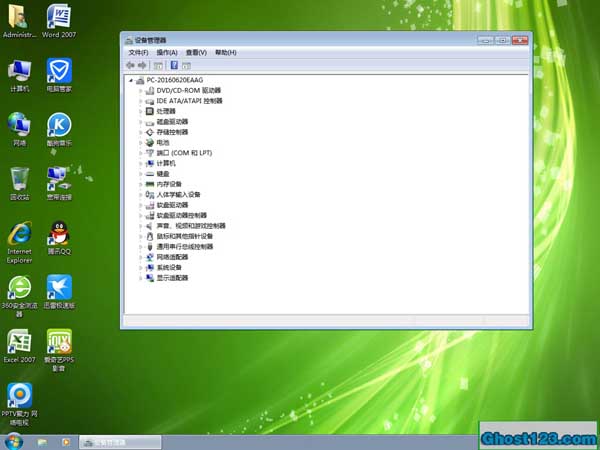Screen dimensions: 600x450
Task: Expand the 磁盘驱动器 disk drives node
Action: pyautogui.click(x=140, y=122)
